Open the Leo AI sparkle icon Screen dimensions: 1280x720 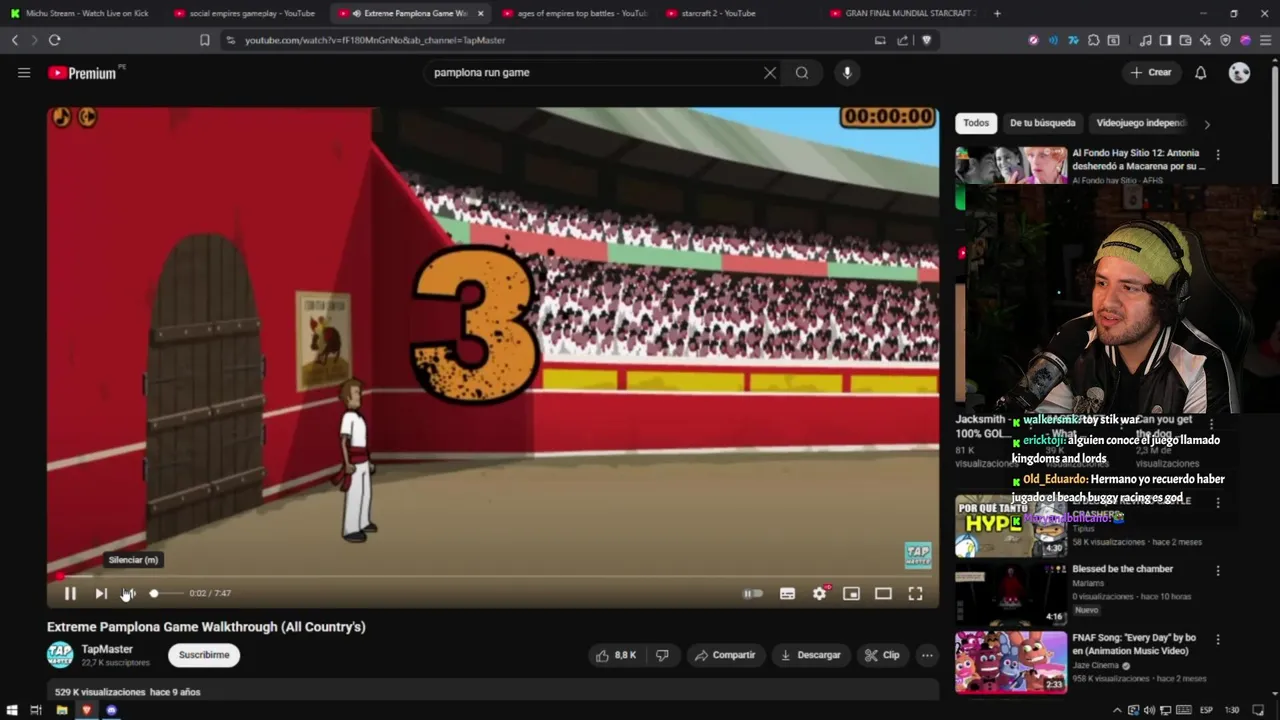[1205, 40]
